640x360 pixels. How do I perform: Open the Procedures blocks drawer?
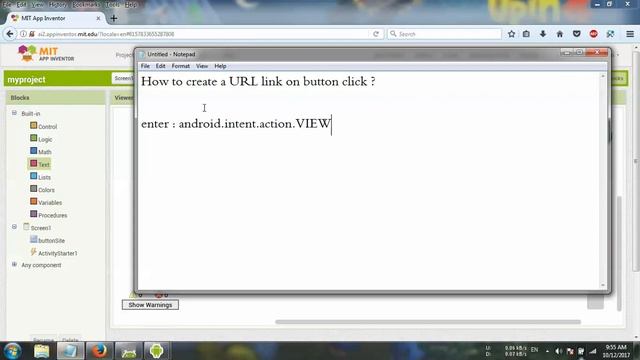(x=48, y=215)
